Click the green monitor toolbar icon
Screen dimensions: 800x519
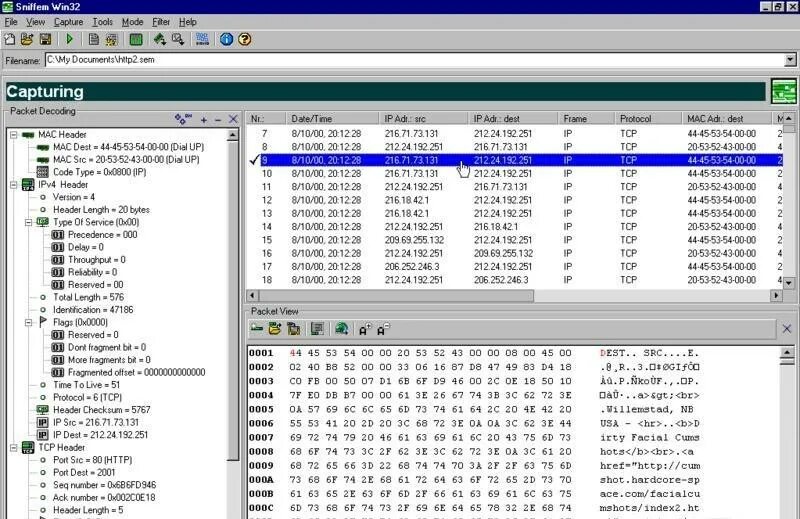(x=136, y=39)
